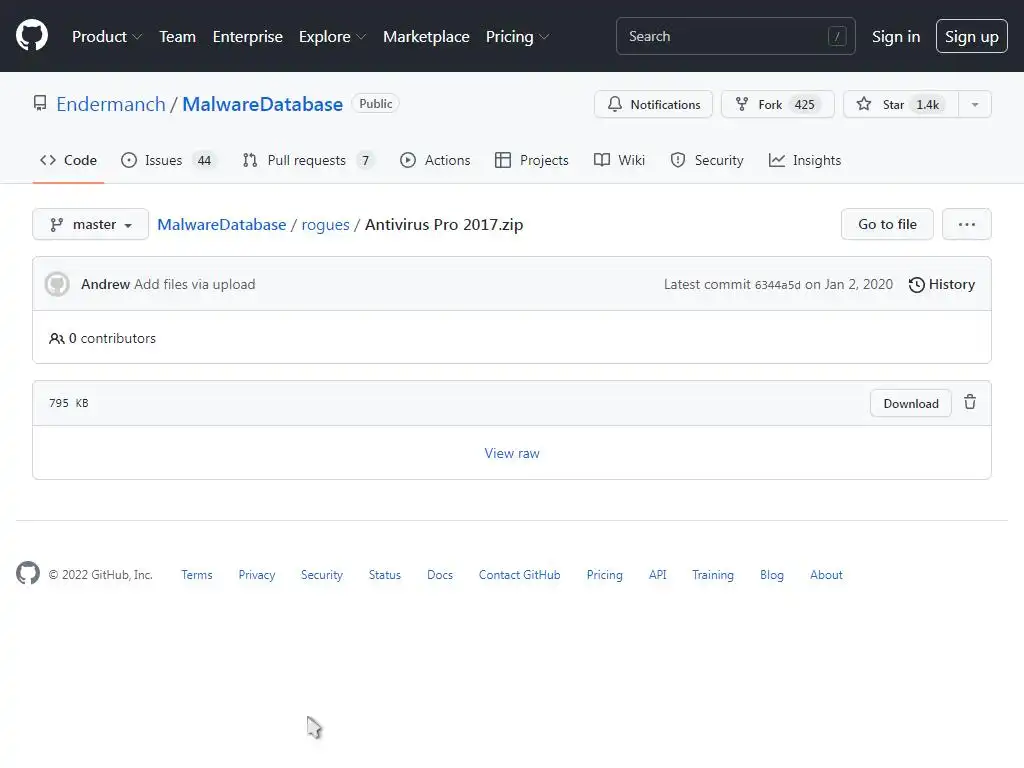Screen dimensions: 1024x768
Task: Click the 1.4k star count badge
Action: point(927,104)
